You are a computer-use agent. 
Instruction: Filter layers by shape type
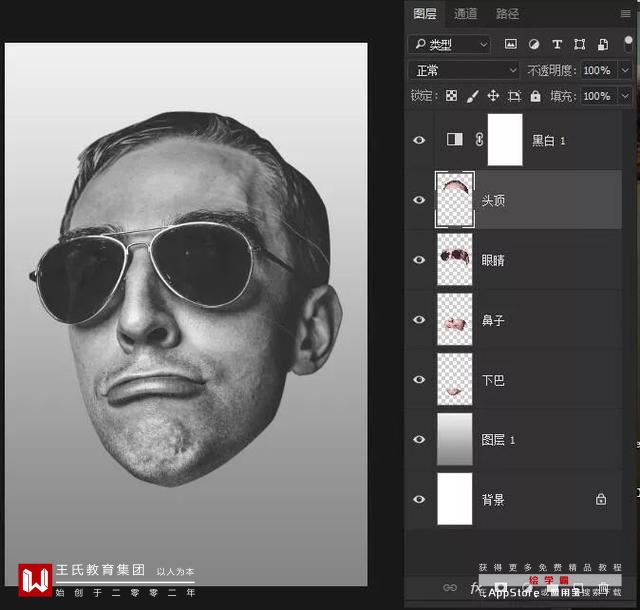[579, 44]
